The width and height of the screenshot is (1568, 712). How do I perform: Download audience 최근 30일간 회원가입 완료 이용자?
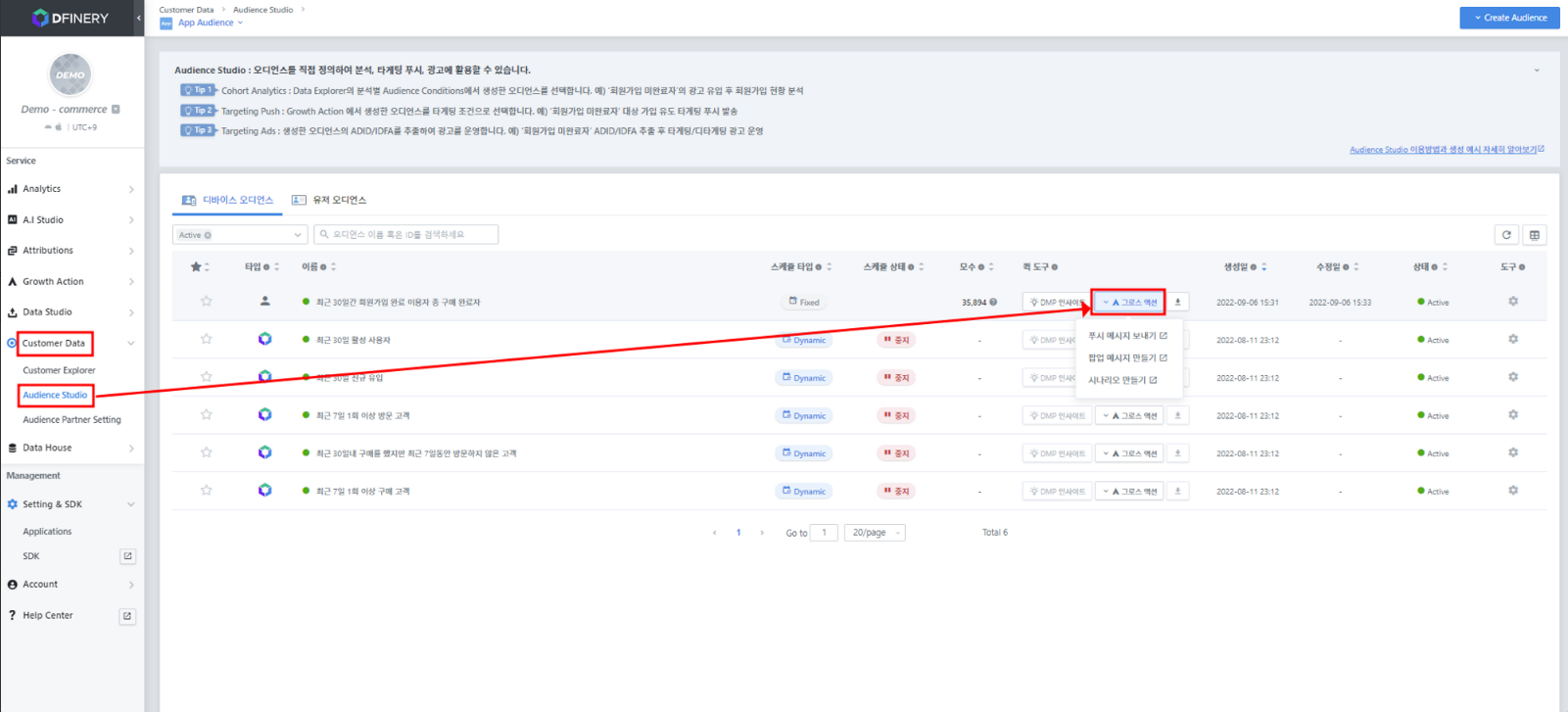(x=1177, y=302)
